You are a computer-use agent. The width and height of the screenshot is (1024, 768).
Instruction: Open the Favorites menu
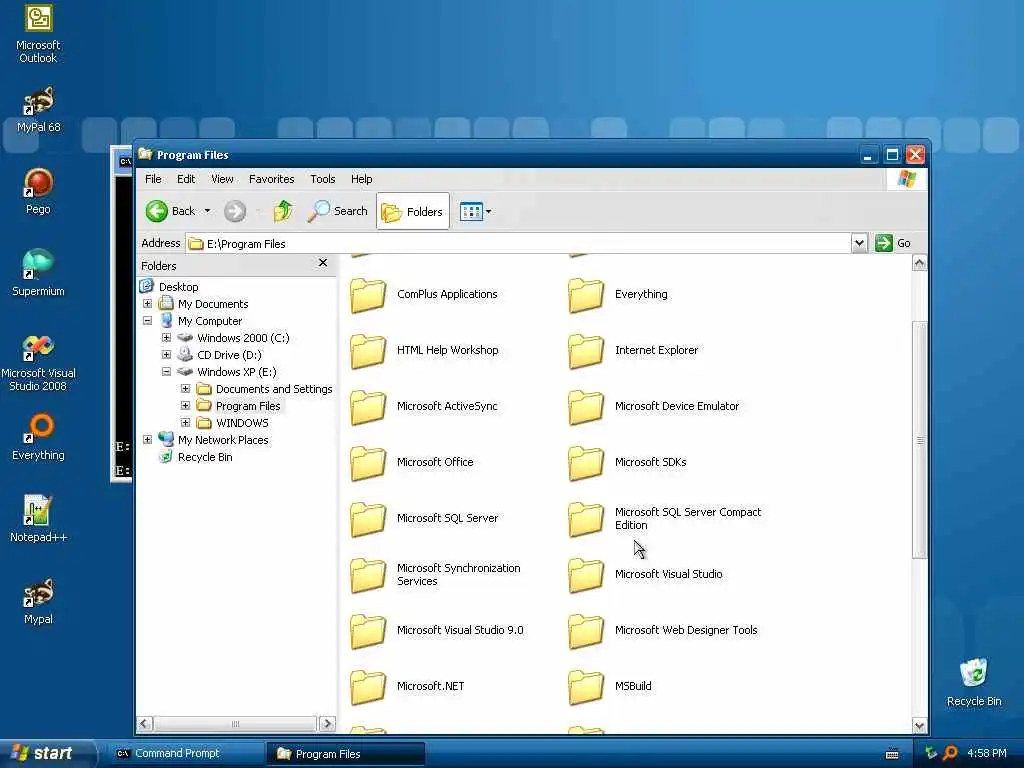(272, 179)
